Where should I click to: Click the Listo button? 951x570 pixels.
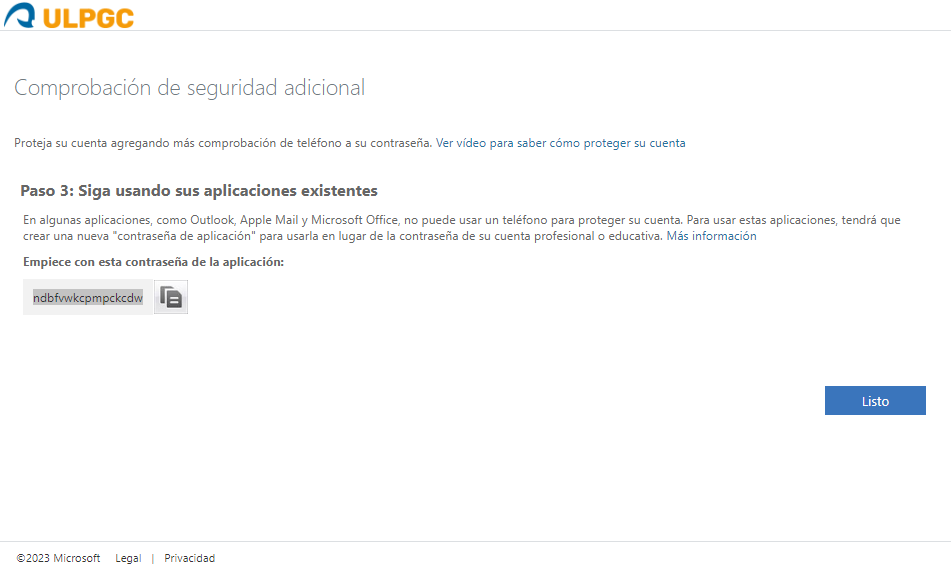pyautogui.click(x=875, y=401)
